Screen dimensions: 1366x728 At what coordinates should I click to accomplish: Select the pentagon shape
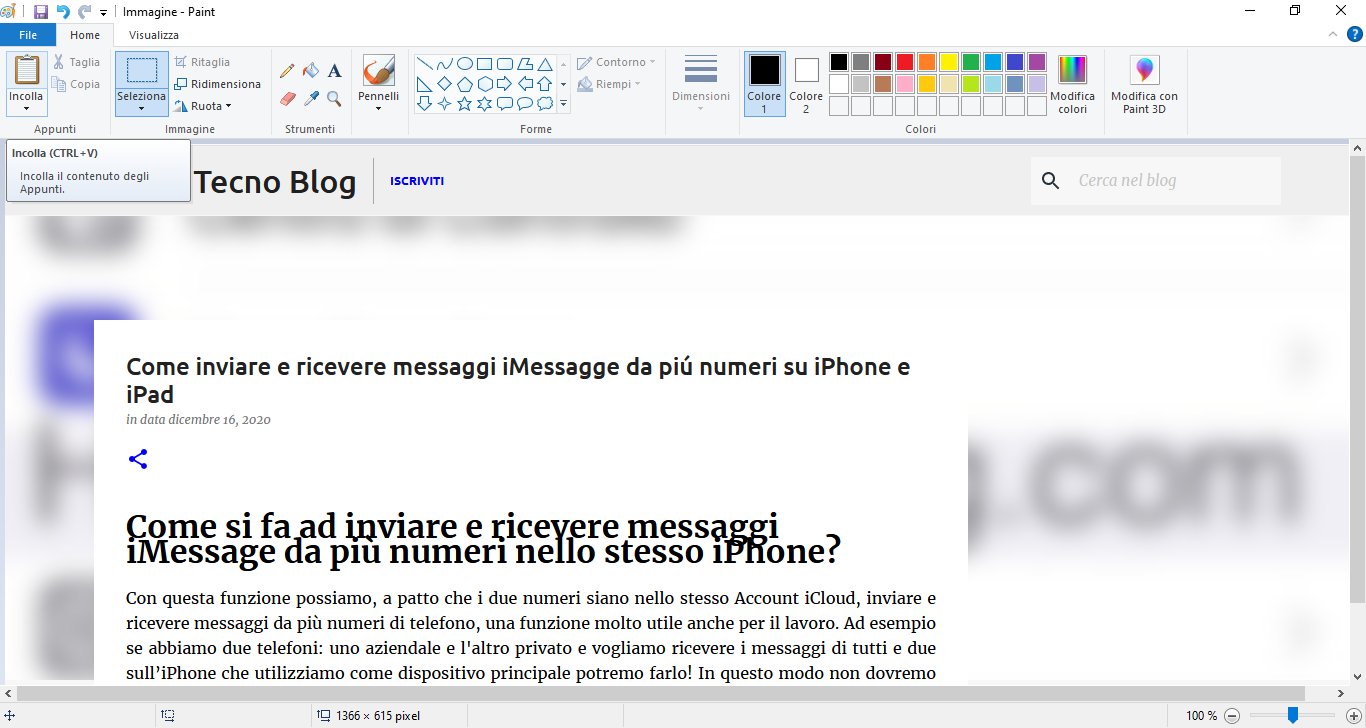464,84
